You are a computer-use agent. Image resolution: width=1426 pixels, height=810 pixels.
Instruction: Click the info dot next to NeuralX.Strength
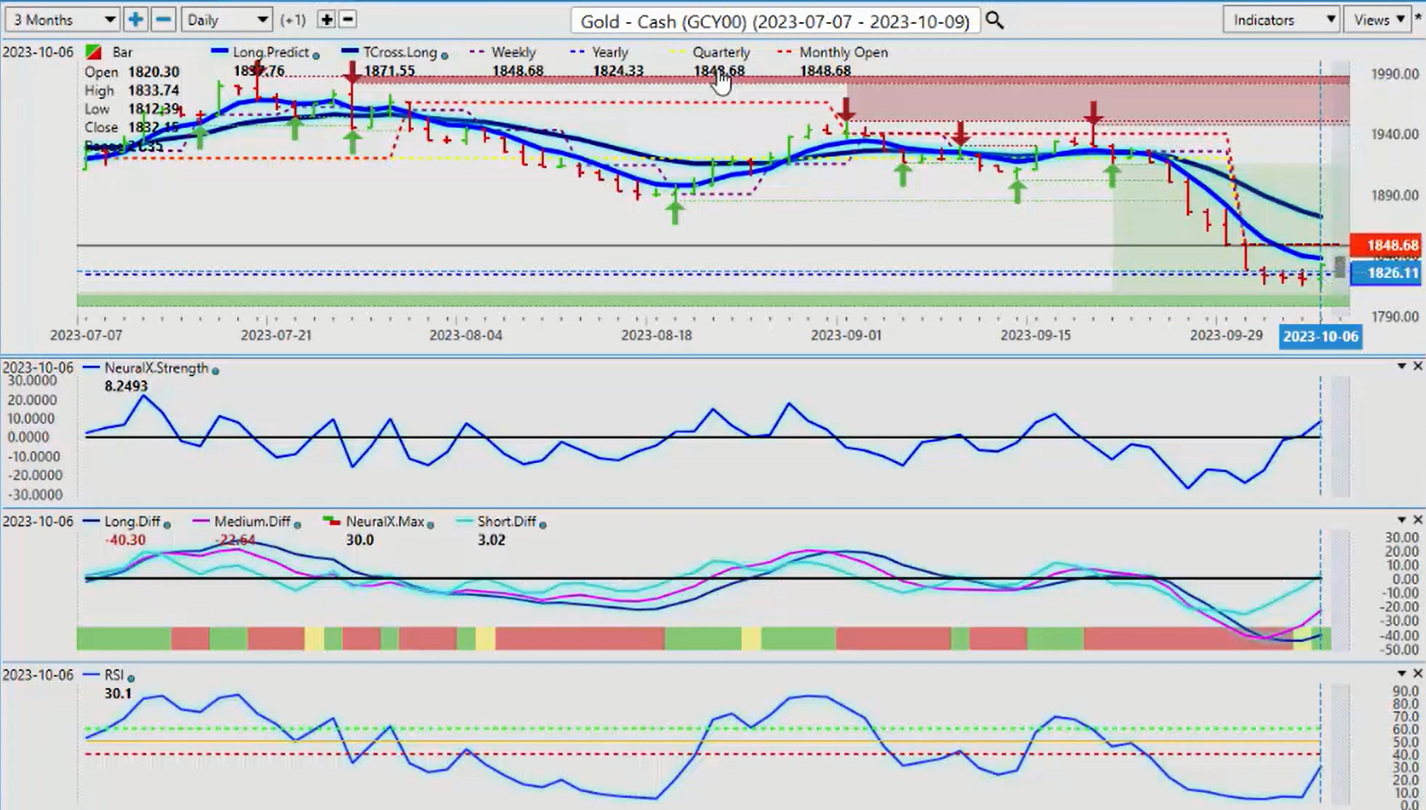point(215,371)
